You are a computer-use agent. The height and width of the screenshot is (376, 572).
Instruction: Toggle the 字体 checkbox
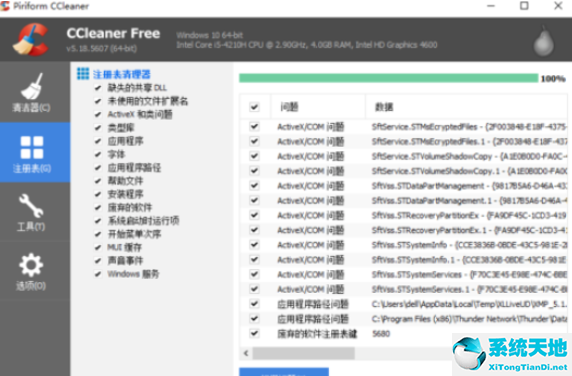[98, 154]
